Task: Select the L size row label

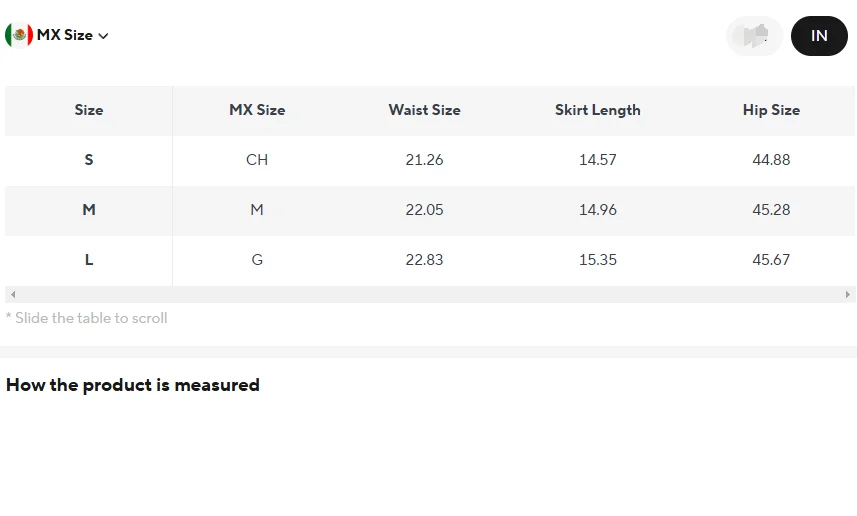Action: coord(89,260)
